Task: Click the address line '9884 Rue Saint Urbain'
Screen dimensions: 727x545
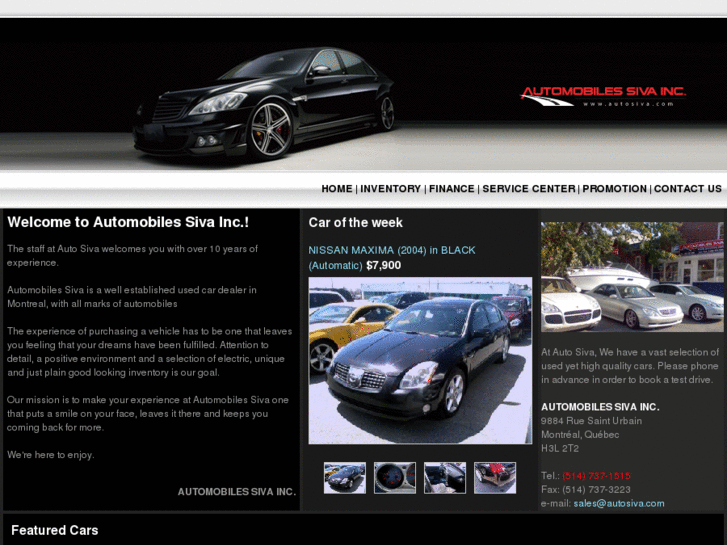Action: 591,421
